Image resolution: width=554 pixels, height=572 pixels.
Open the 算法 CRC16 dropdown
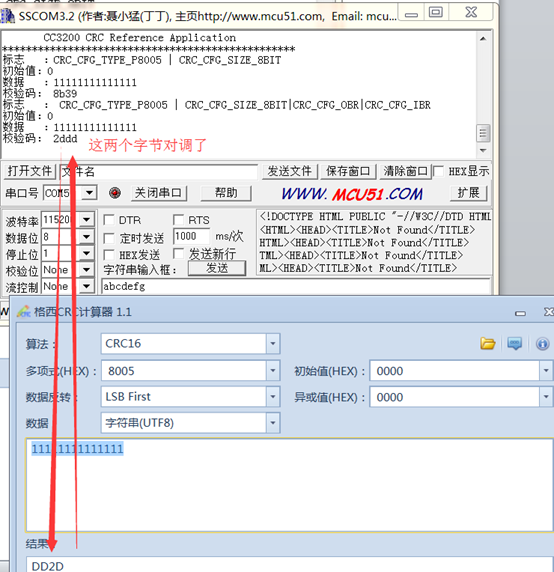point(273,344)
